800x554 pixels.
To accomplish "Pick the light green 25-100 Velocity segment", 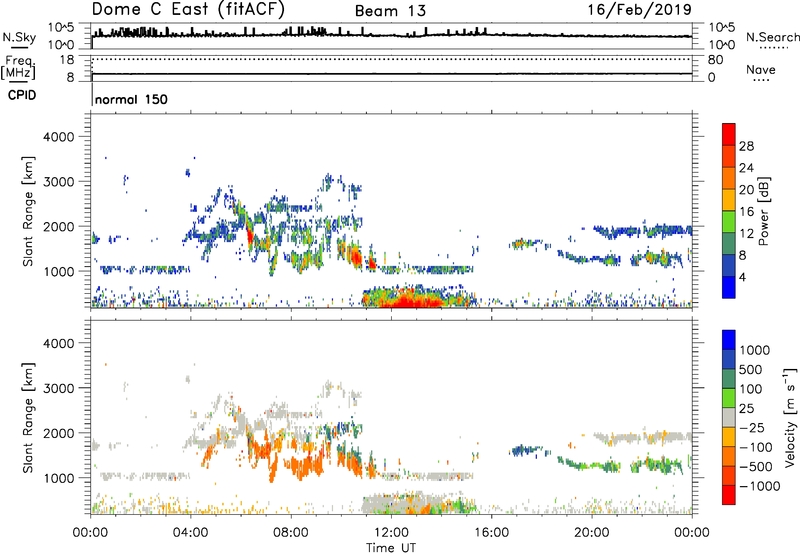I will click(x=729, y=398).
